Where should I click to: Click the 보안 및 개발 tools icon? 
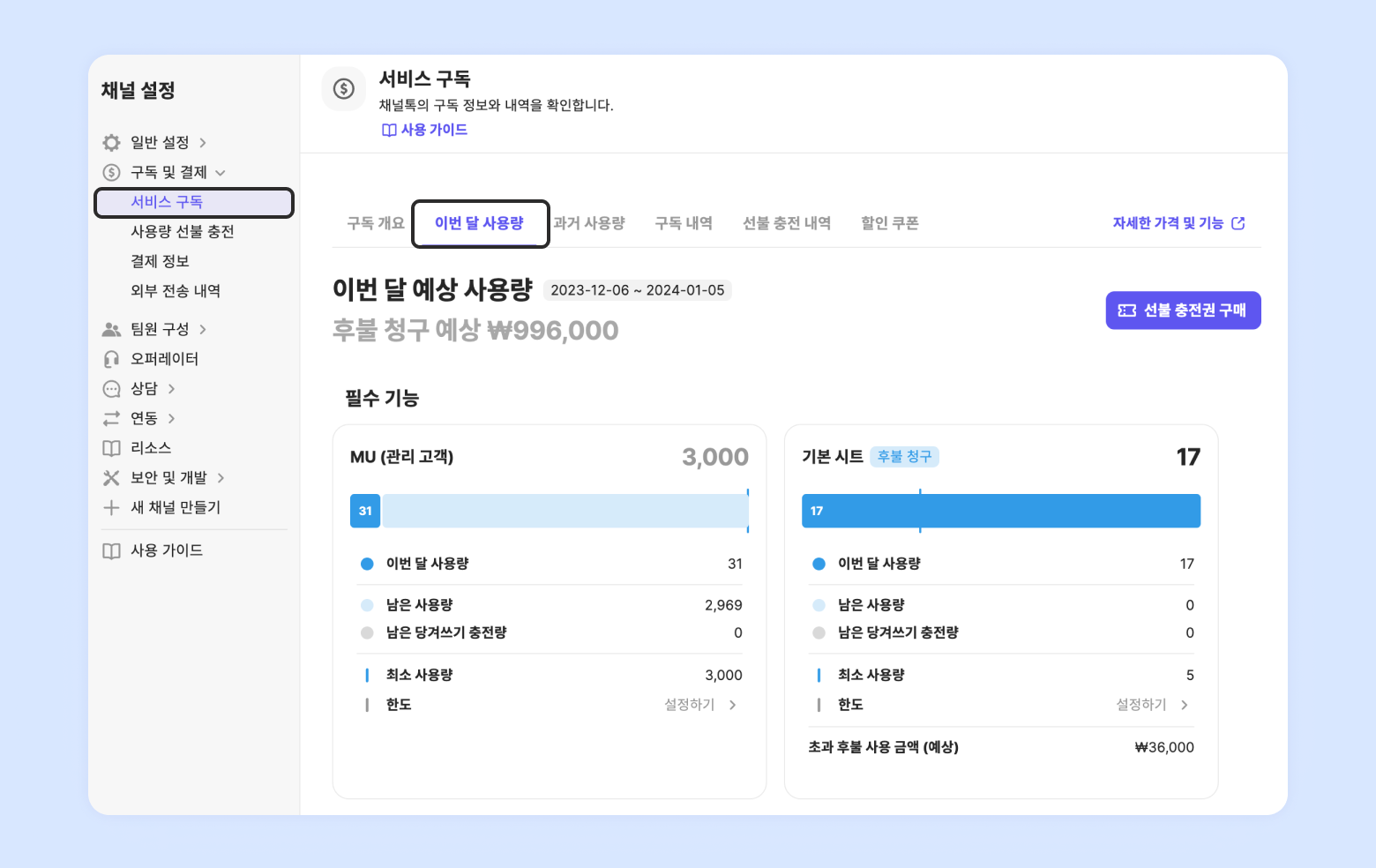point(111,478)
